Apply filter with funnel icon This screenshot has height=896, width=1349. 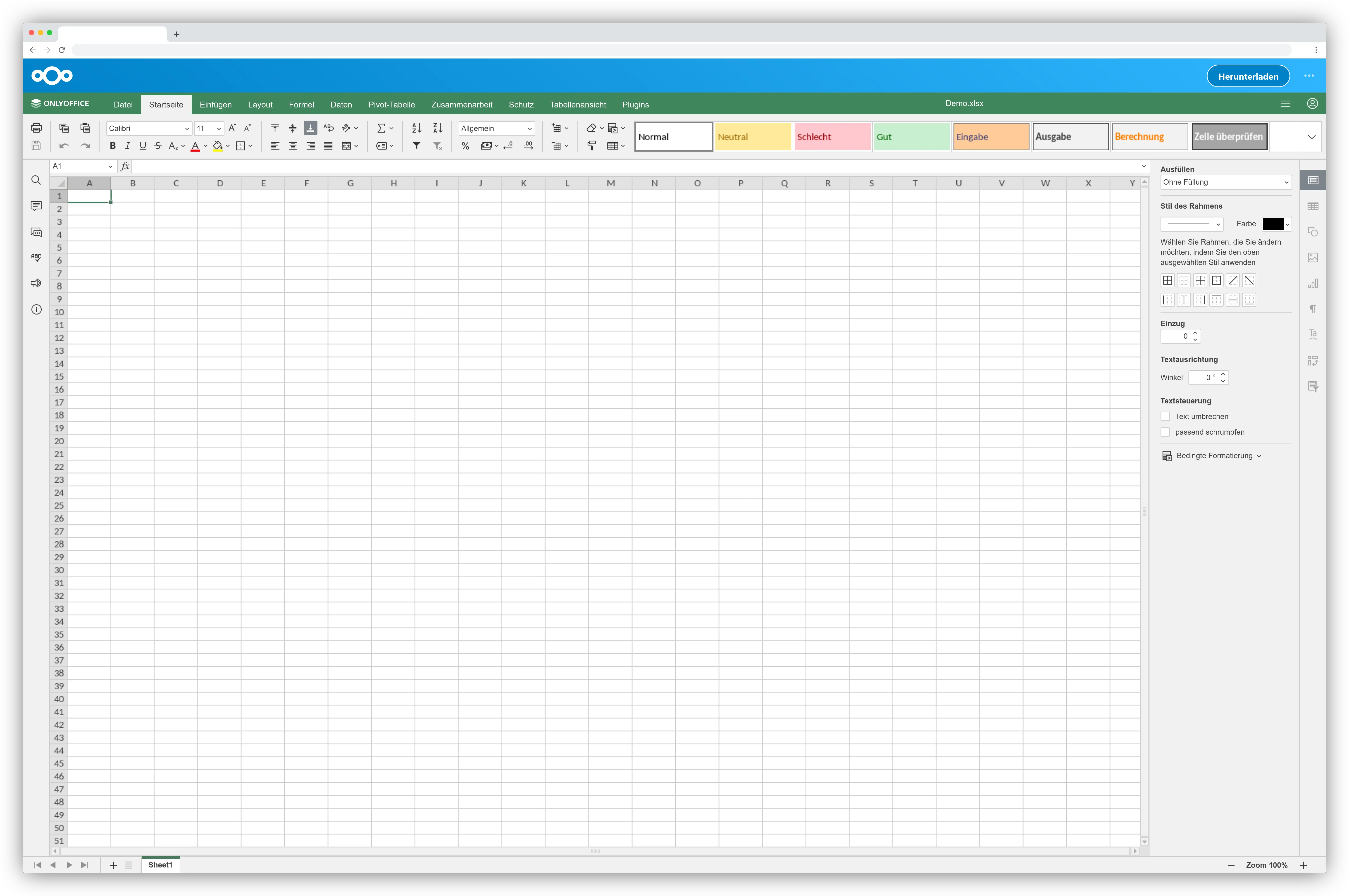point(417,146)
